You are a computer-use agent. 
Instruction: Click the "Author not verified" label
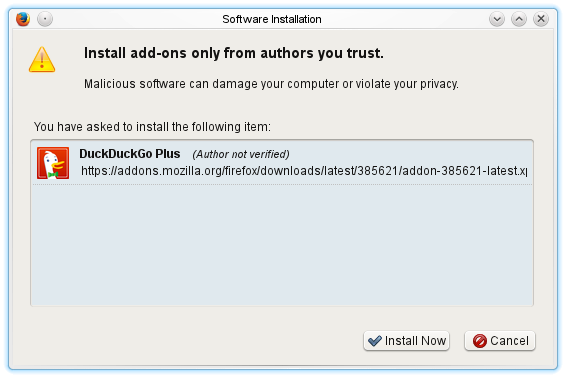click(x=241, y=155)
